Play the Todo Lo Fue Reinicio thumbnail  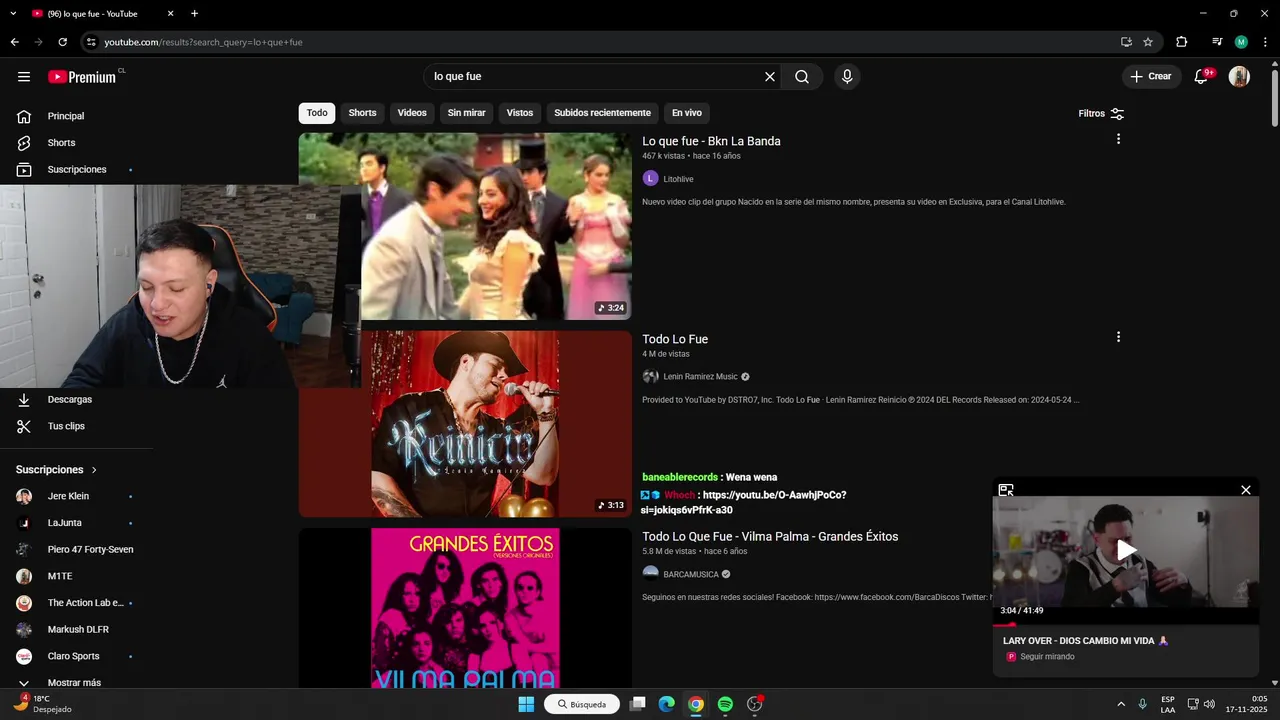(465, 424)
